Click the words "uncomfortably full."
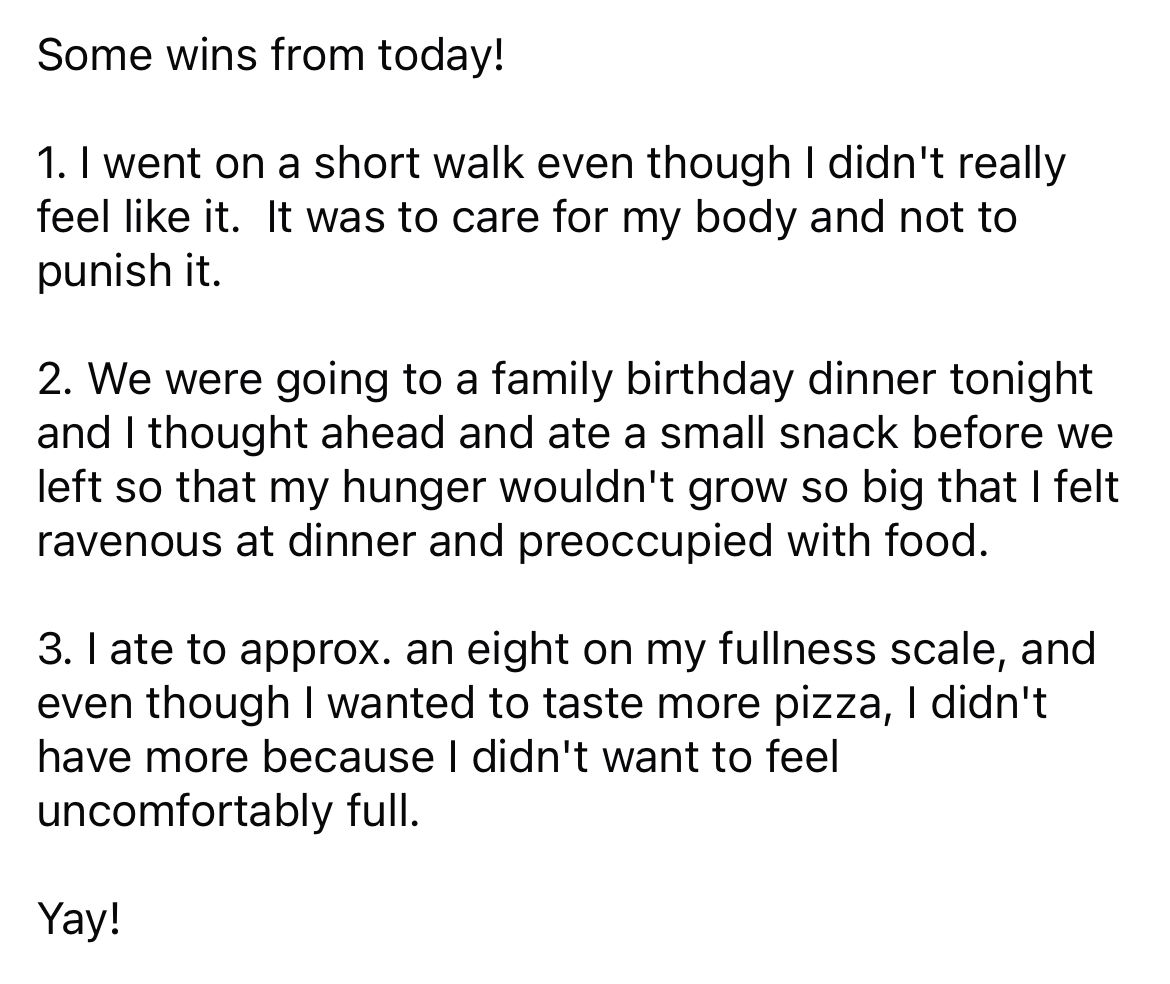Viewport: 1170px width, 984px height. (224, 812)
